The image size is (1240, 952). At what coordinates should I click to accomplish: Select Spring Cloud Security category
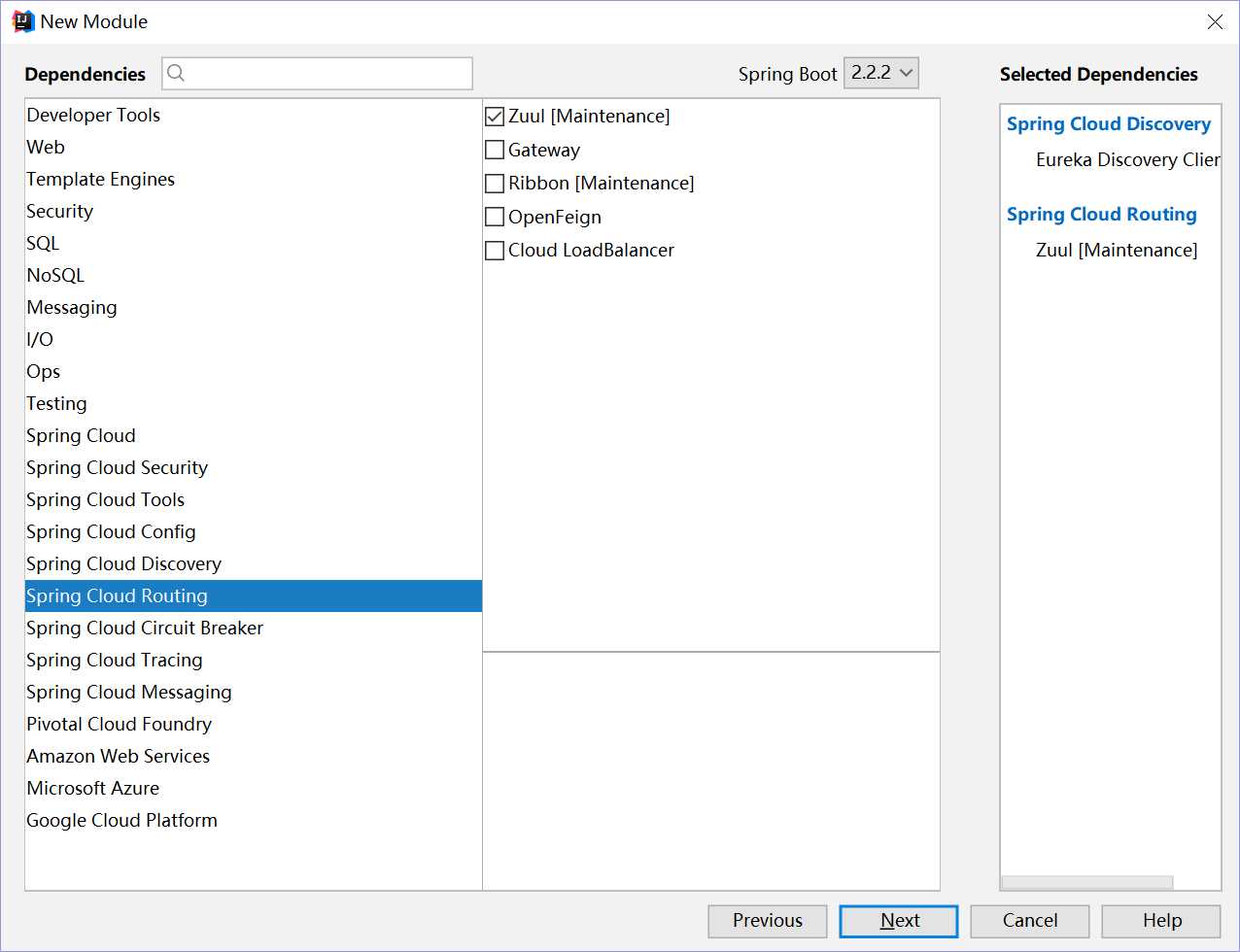click(x=254, y=467)
